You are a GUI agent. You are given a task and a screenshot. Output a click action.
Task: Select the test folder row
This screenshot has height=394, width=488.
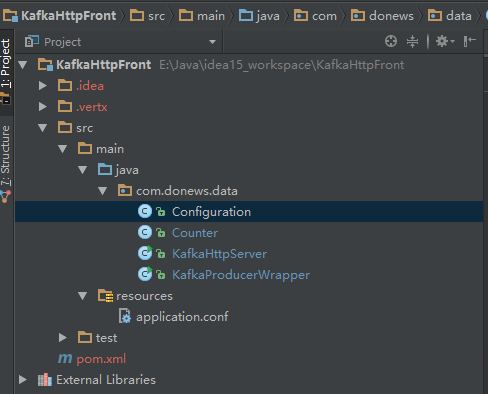tap(249, 338)
